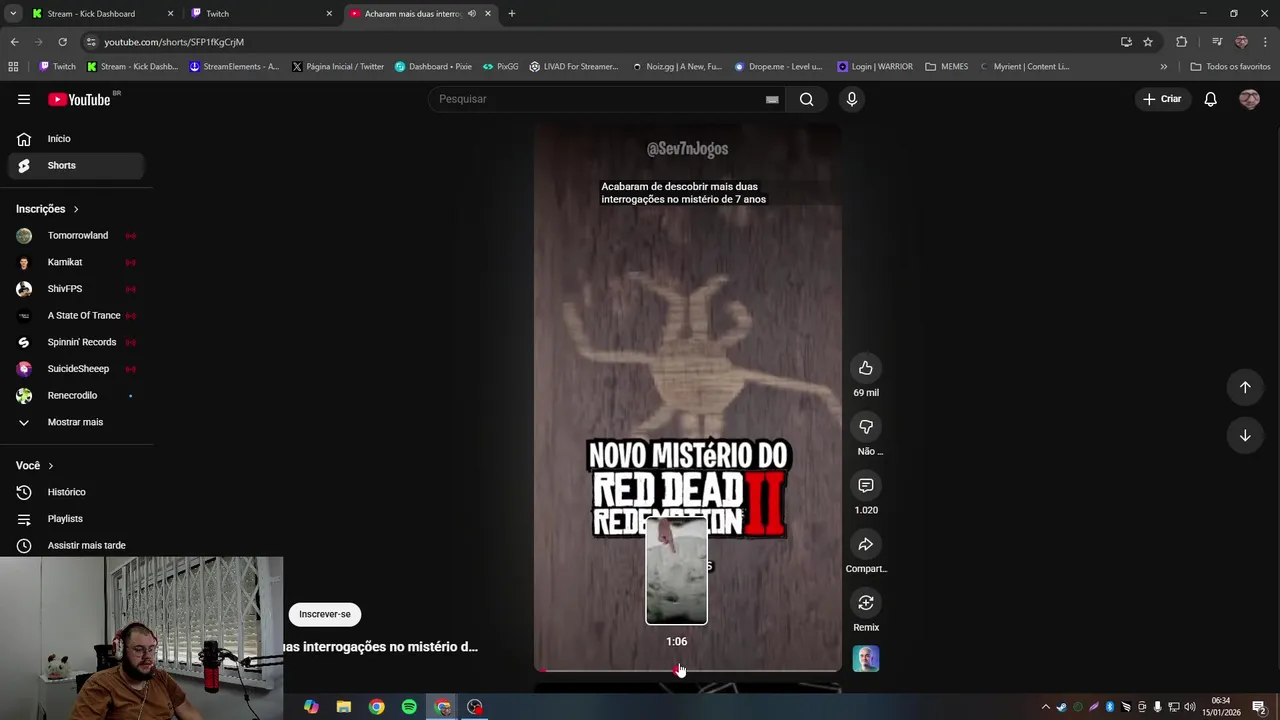
Task: Open MEMES bookmark folder
Action: 946,67
